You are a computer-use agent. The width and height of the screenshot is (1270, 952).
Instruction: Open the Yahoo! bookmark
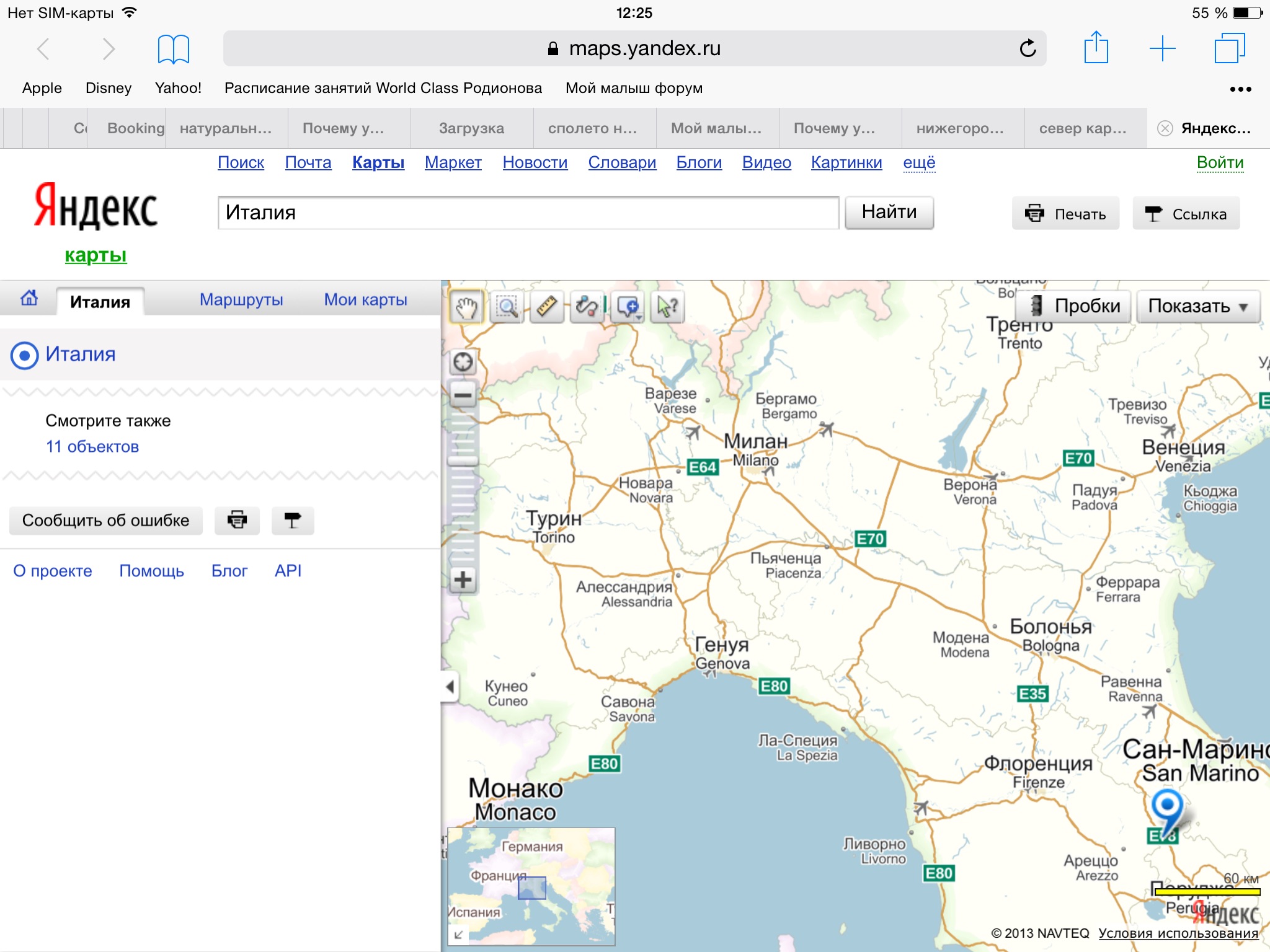[178, 88]
